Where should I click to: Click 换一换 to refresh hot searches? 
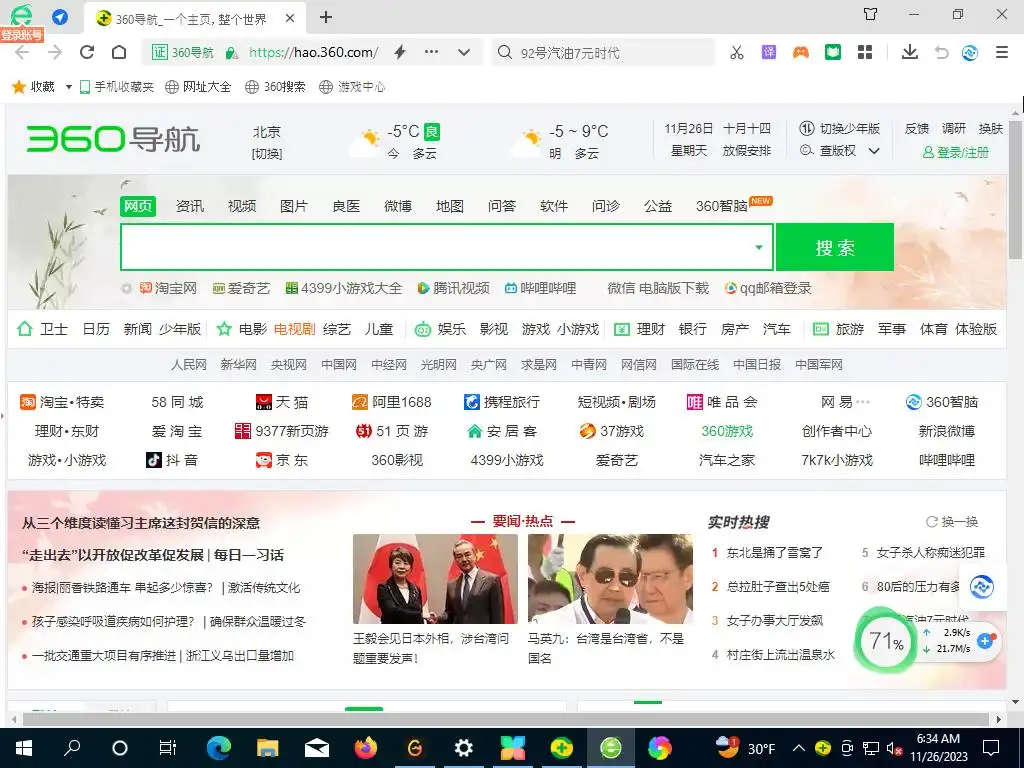(952, 521)
